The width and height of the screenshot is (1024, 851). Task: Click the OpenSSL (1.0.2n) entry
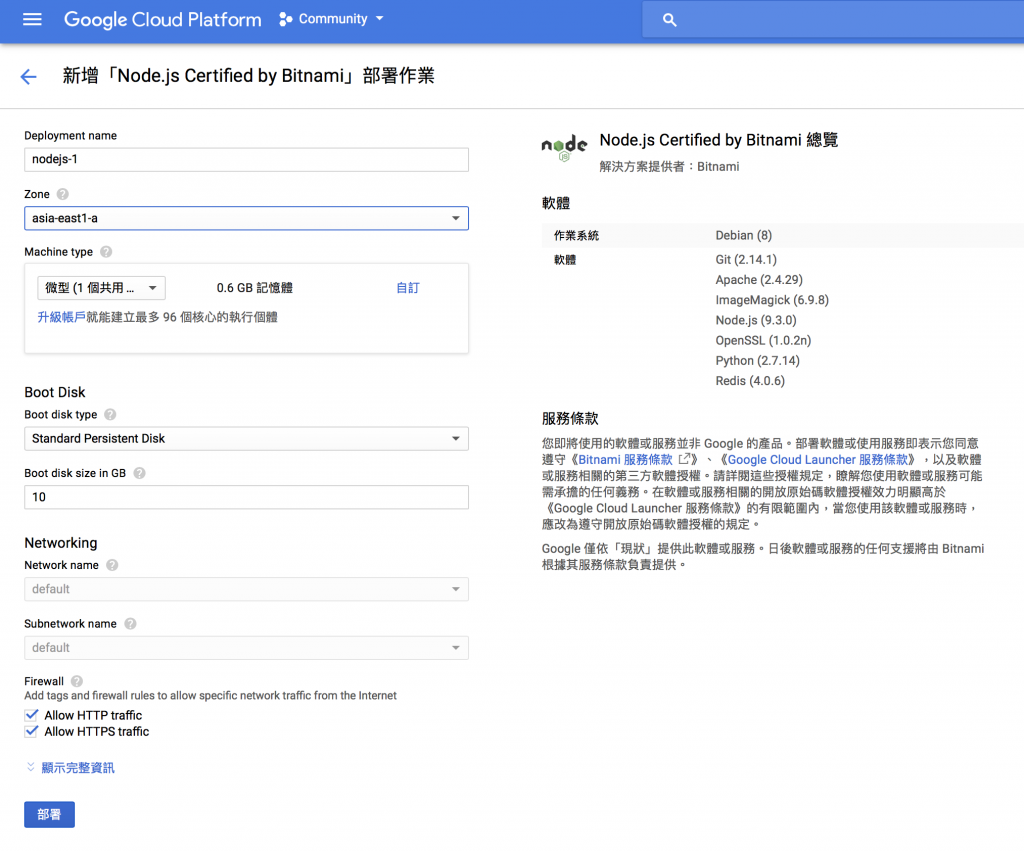coord(763,340)
